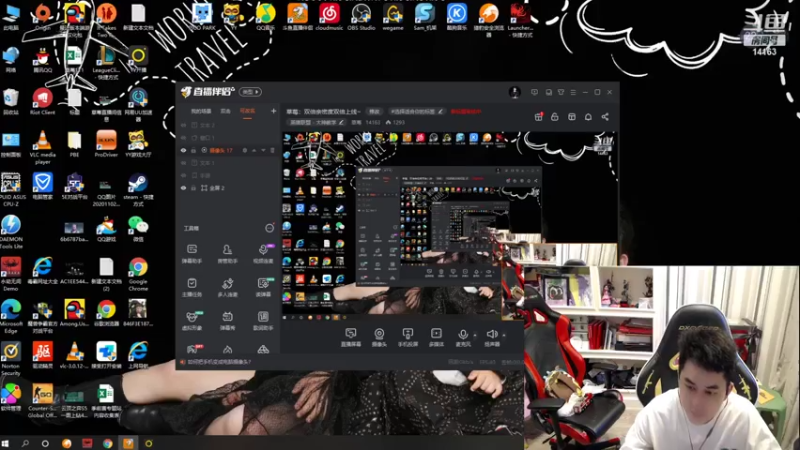This screenshot has width=800, height=450.
Task: Toggle lock of 全屏 2 source
Action: pos(193,188)
